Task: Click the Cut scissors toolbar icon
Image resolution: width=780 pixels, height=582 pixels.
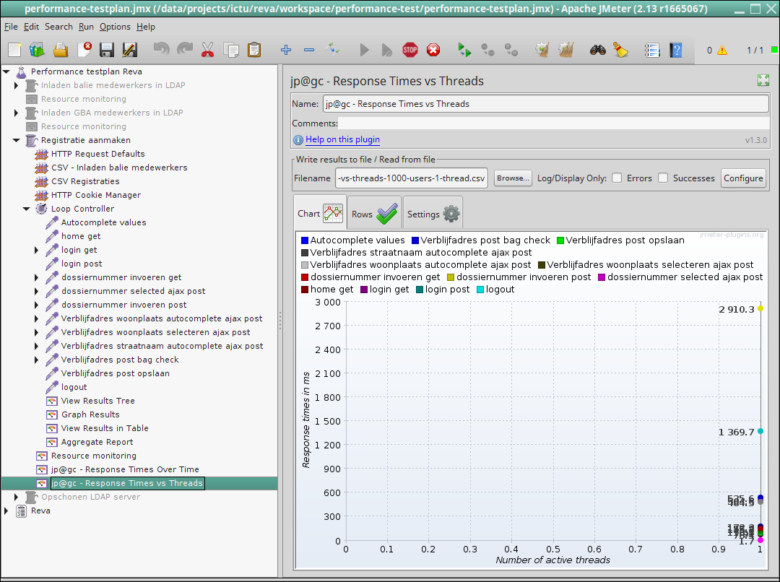Action: pyautogui.click(x=208, y=49)
